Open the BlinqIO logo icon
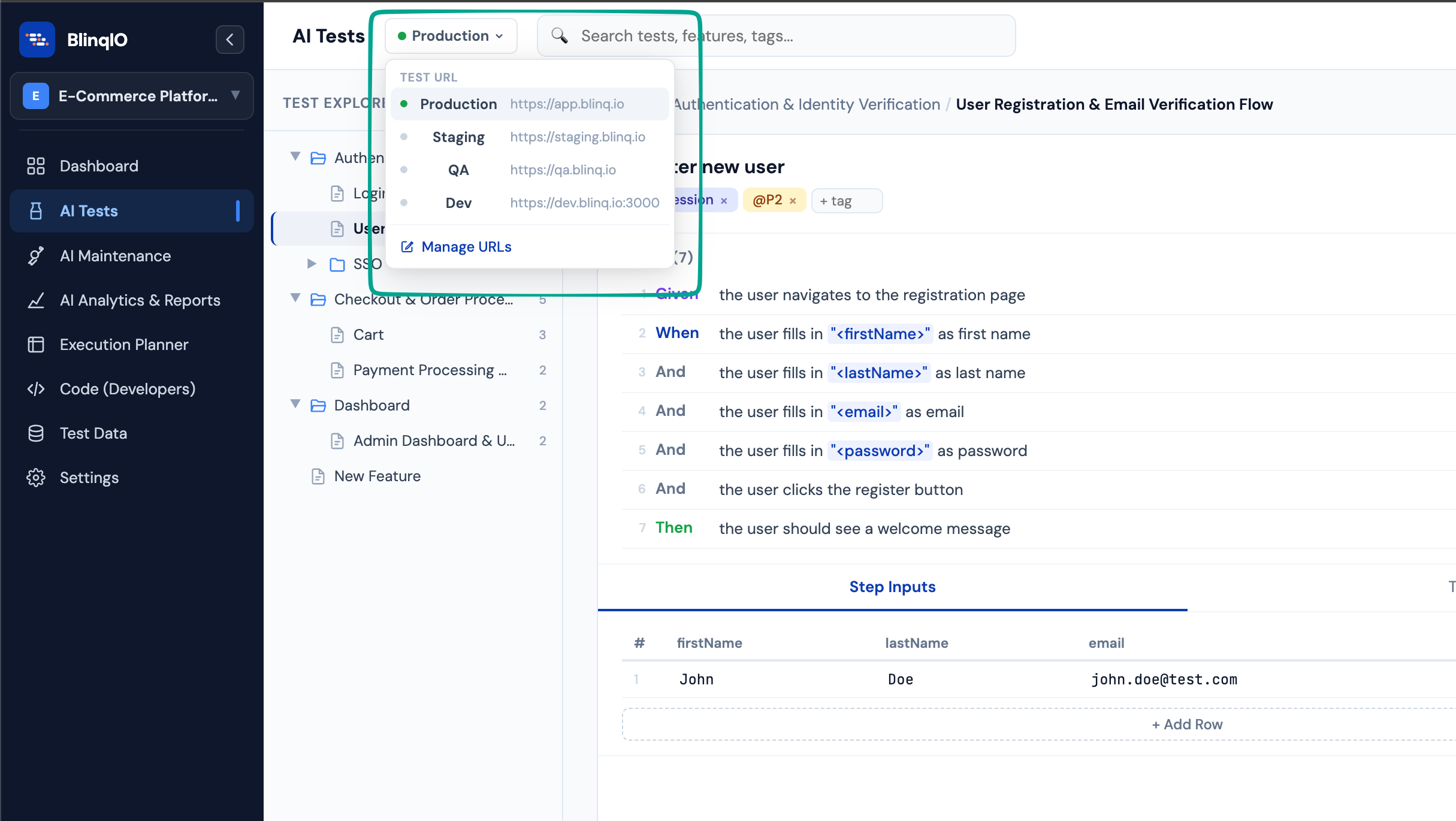This screenshot has width=1456, height=821. point(36,38)
